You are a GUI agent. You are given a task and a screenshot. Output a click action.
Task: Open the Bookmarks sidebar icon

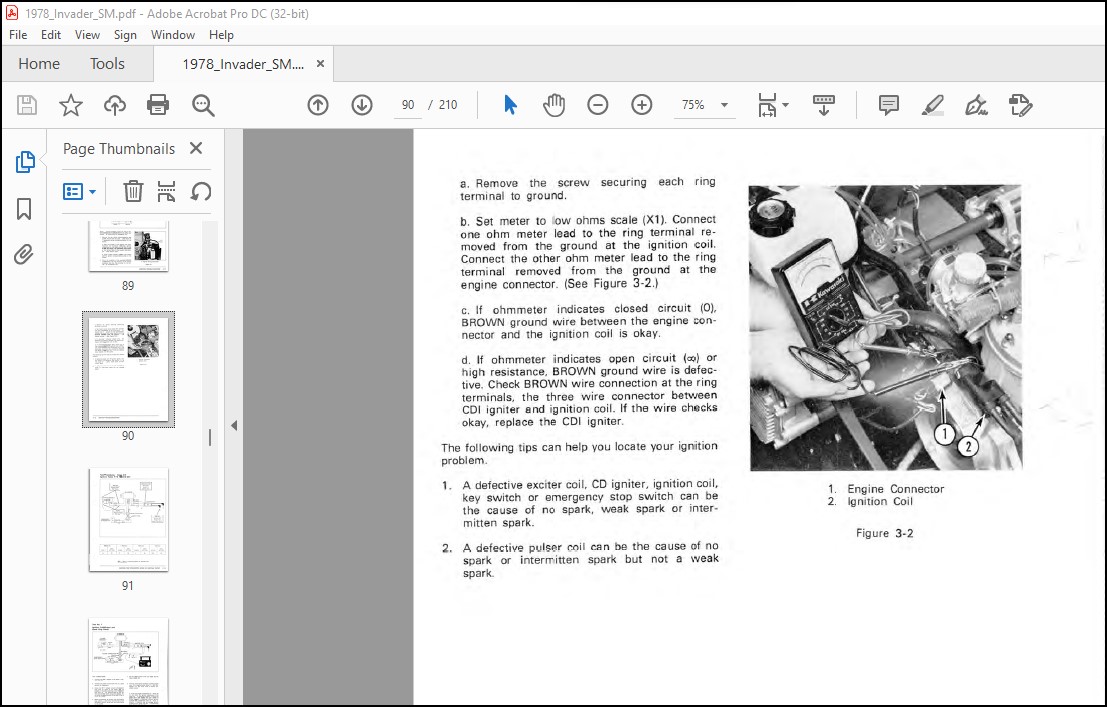[x=24, y=208]
